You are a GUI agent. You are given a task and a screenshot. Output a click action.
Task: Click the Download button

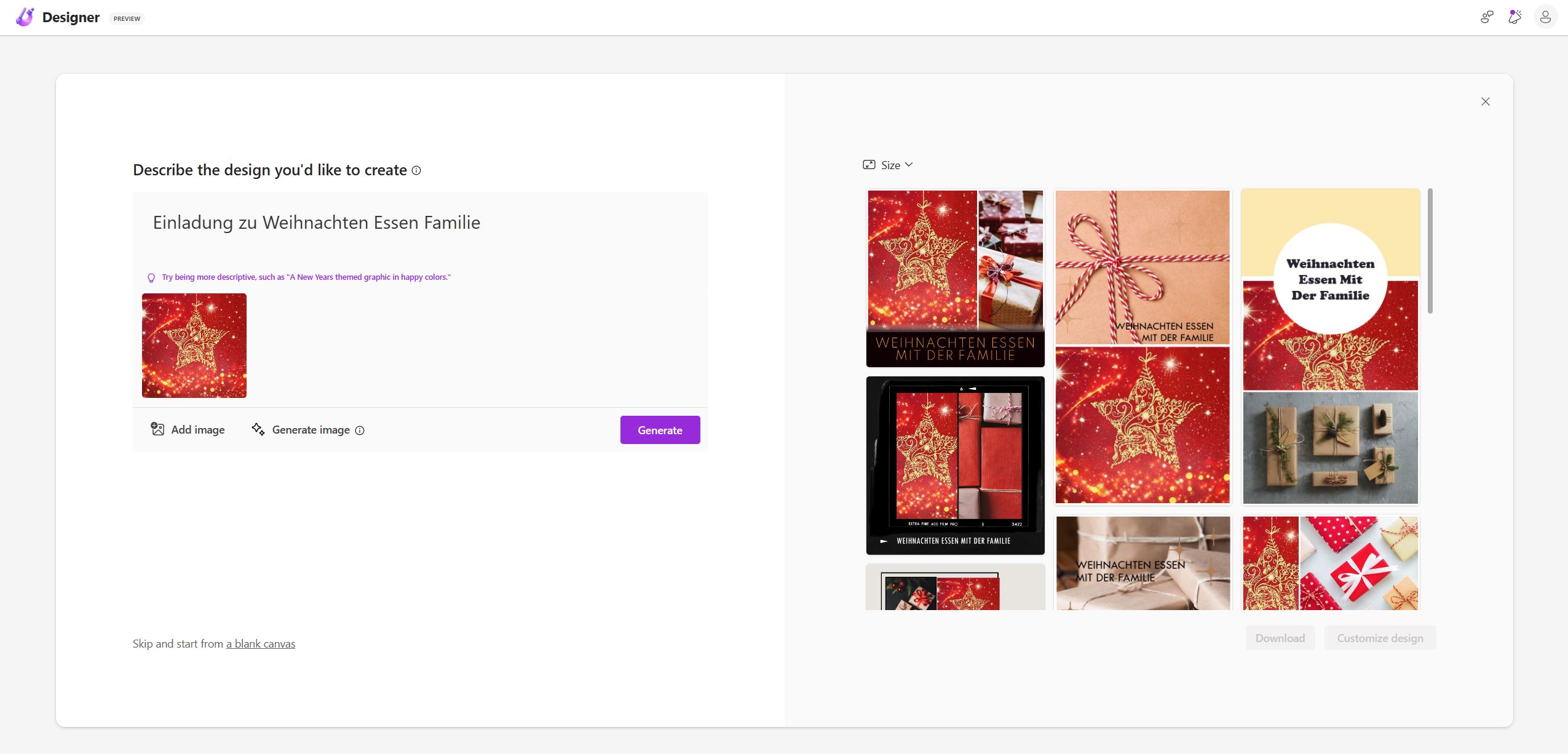tap(1280, 638)
